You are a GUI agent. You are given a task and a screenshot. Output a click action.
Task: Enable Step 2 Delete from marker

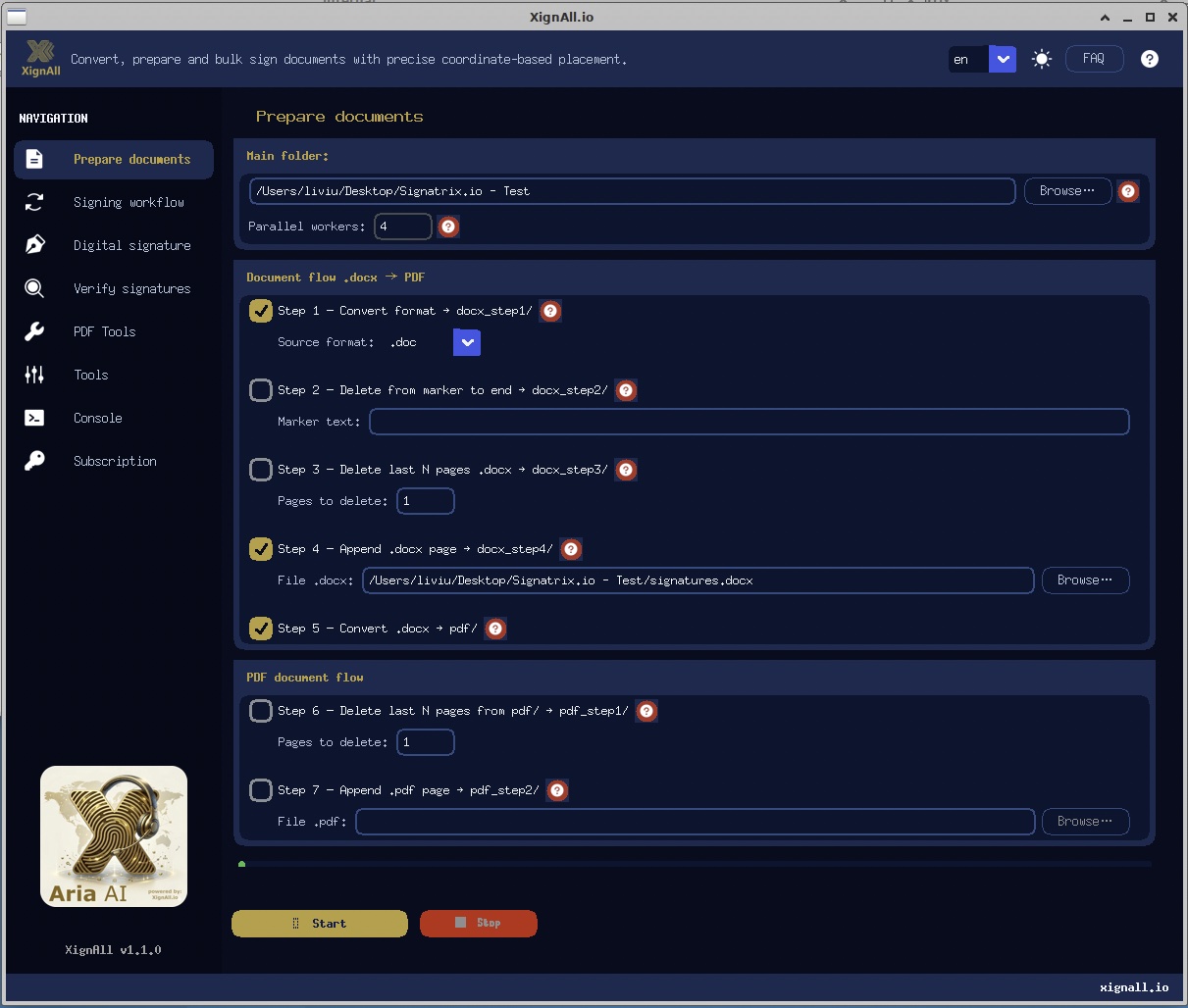(x=260, y=390)
